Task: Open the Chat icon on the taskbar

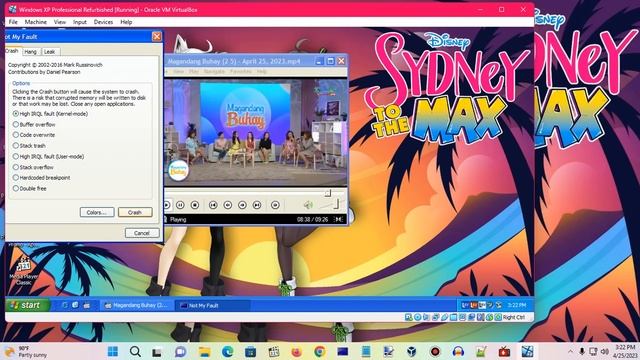Action: coord(180,351)
